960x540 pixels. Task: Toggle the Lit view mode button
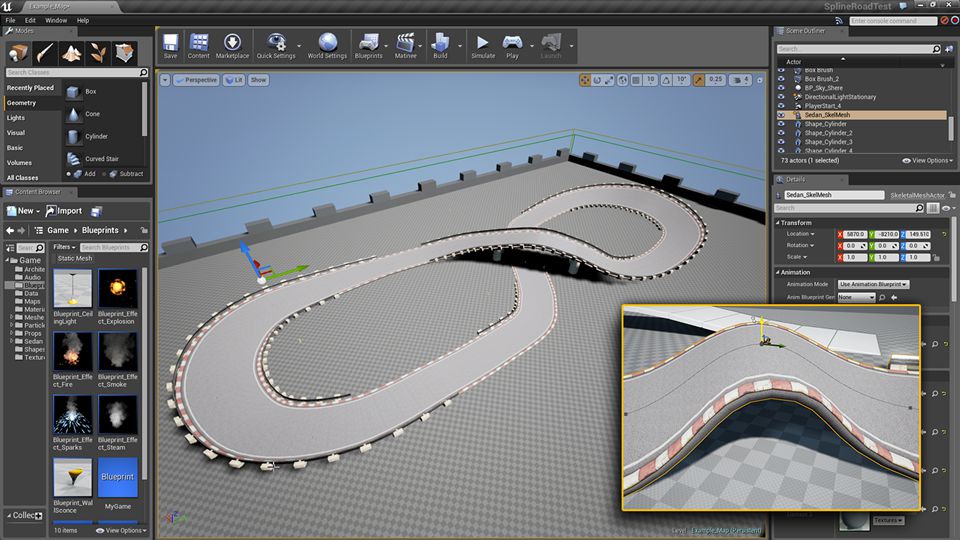pos(234,80)
